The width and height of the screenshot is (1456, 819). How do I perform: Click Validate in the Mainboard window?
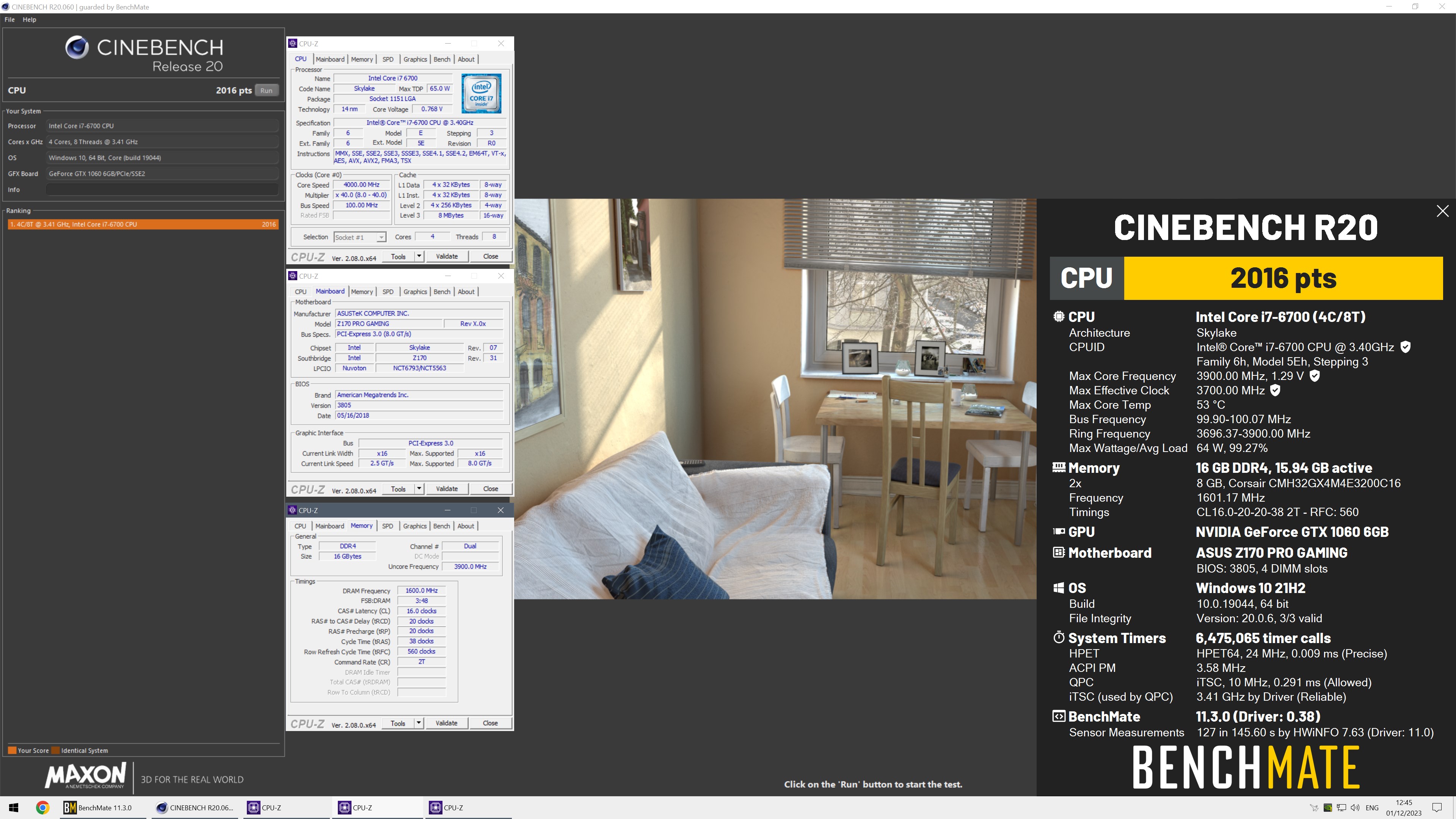[x=447, y=488]
